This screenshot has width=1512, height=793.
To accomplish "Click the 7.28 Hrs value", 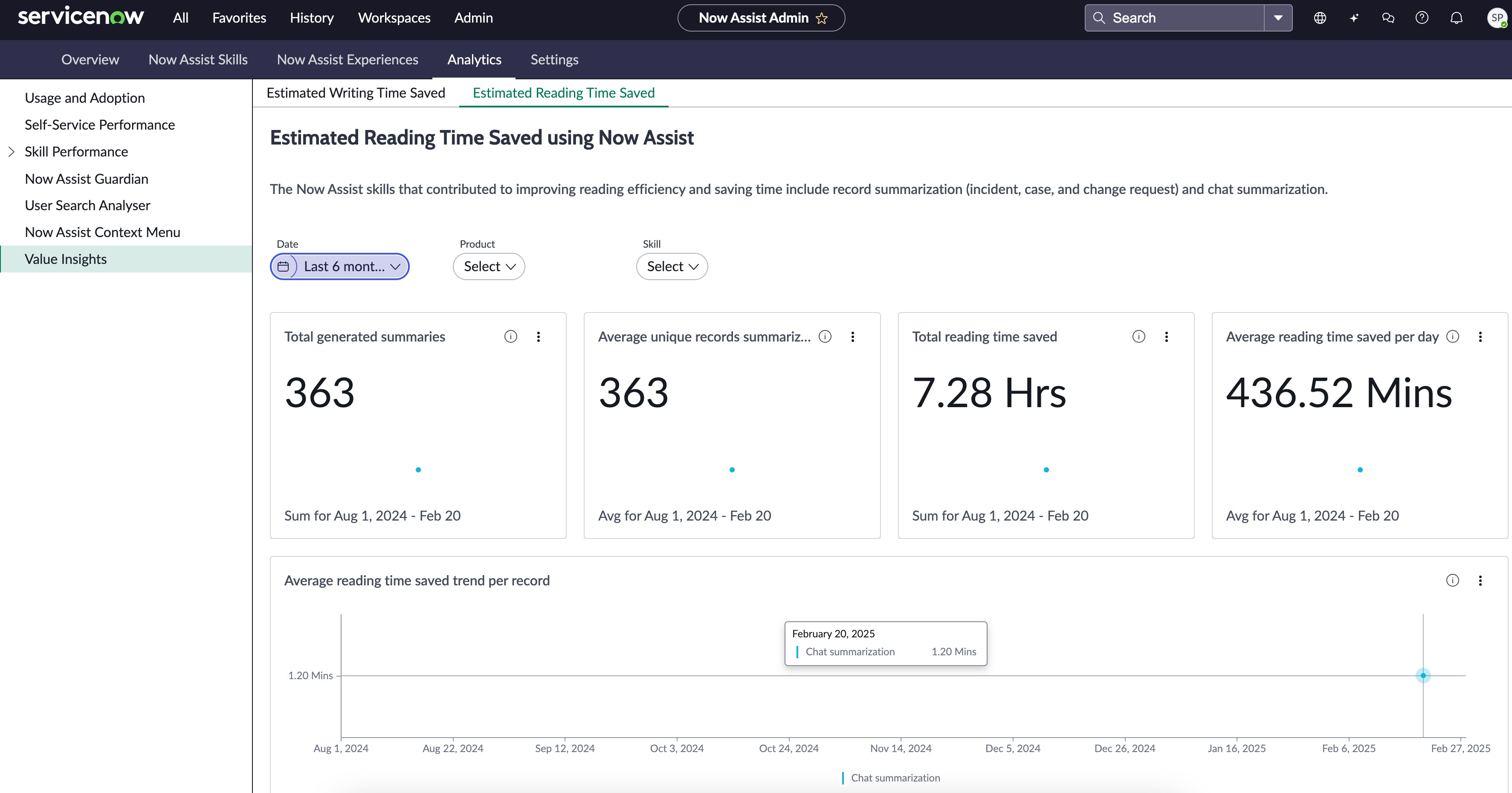I will [x=989, y=393].
